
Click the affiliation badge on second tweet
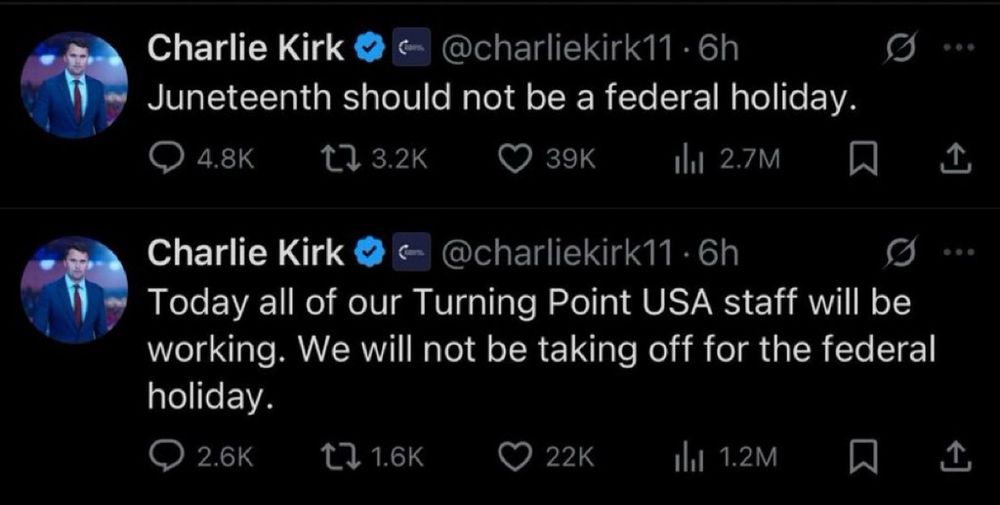(410, 254)
